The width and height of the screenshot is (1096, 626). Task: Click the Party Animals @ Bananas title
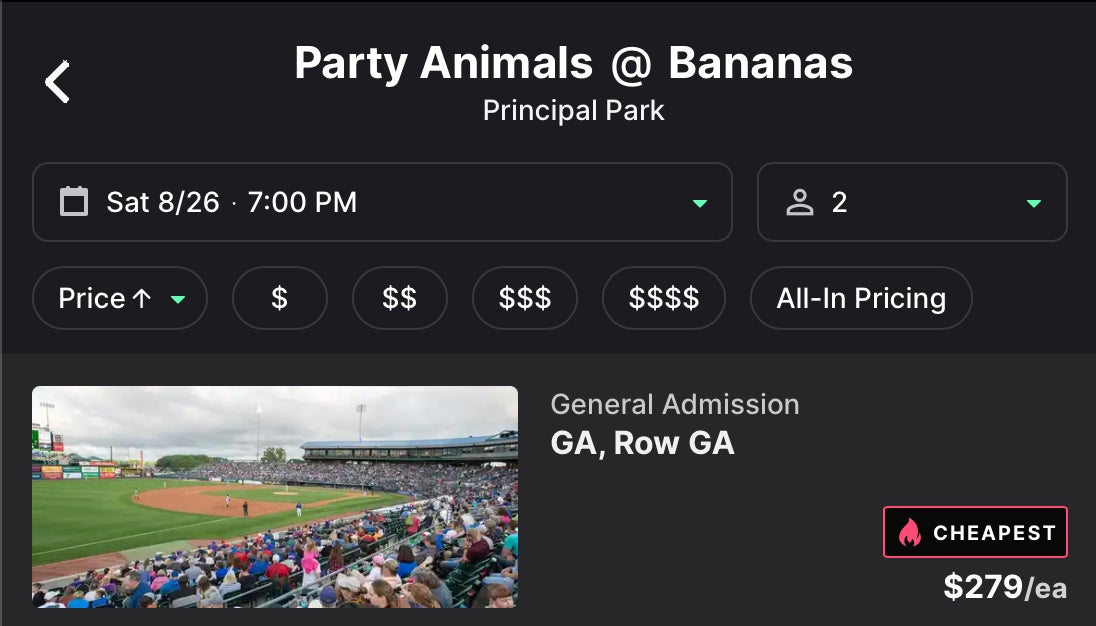(573, 64)
